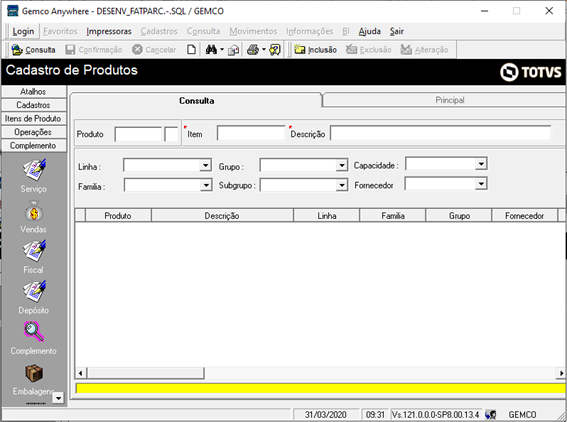Click the blank new document icon
Viewport: 567px width, 422px height.
pos(192,50)
